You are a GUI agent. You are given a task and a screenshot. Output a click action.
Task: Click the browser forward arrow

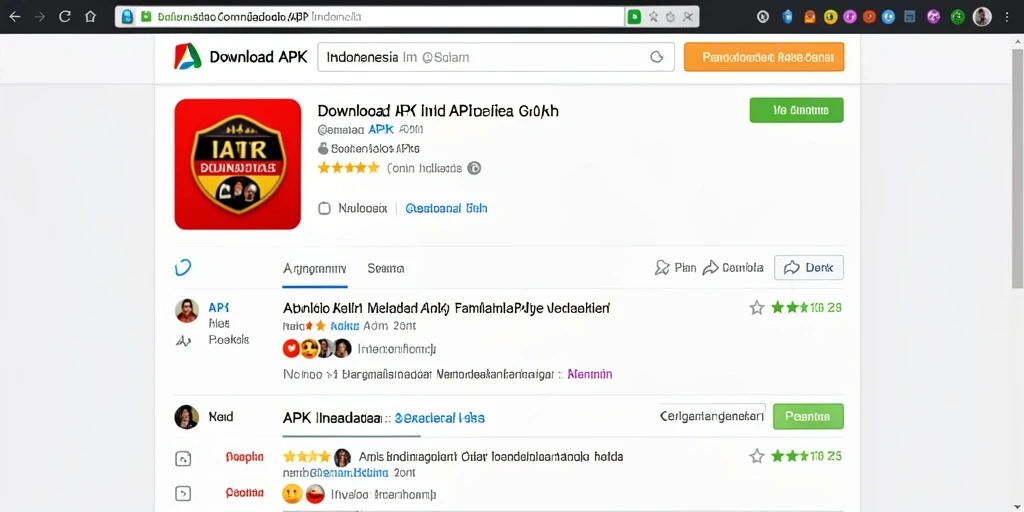[39, 17]
